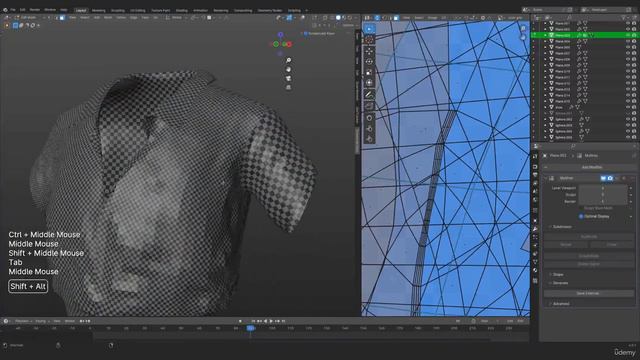Select the Select Box tool in UV editor

point(369,29)
